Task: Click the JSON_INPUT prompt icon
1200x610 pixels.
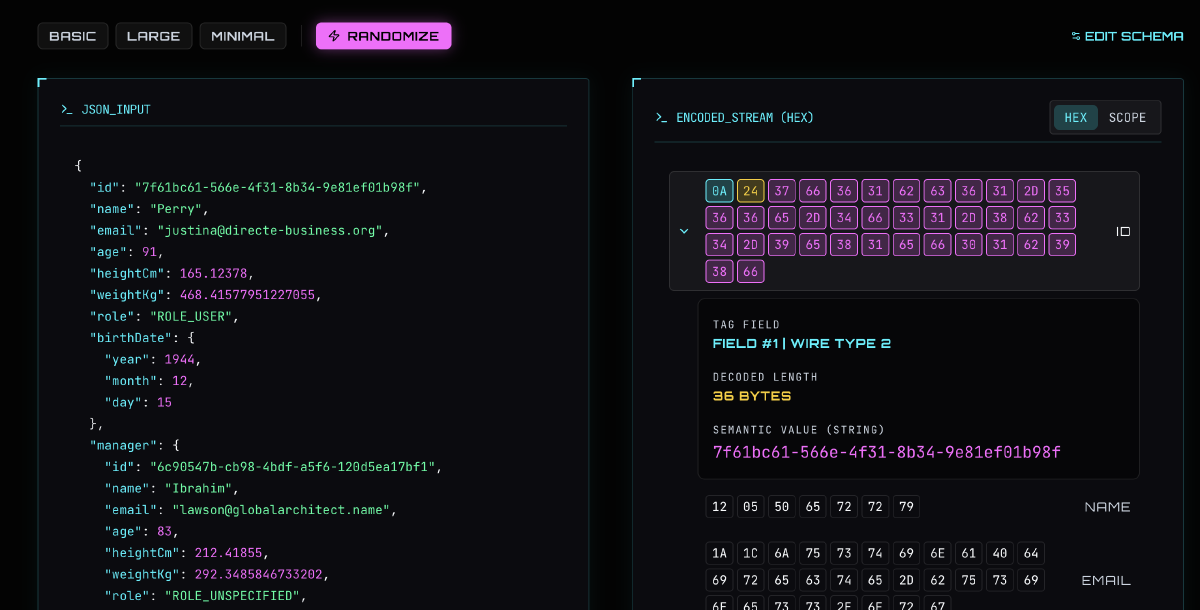Action: (x=66, y=109)
